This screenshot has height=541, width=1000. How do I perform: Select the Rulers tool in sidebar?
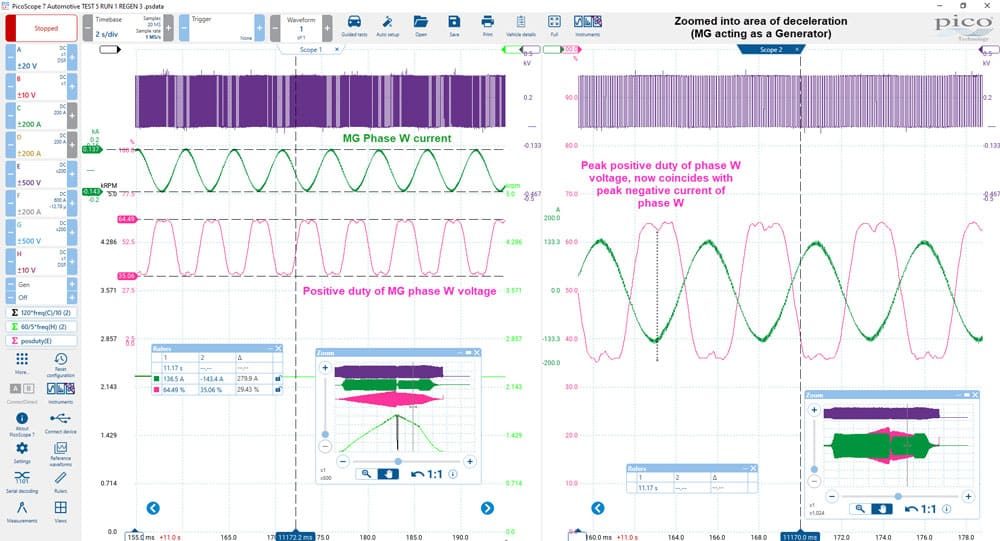click(x=61, y=482)
